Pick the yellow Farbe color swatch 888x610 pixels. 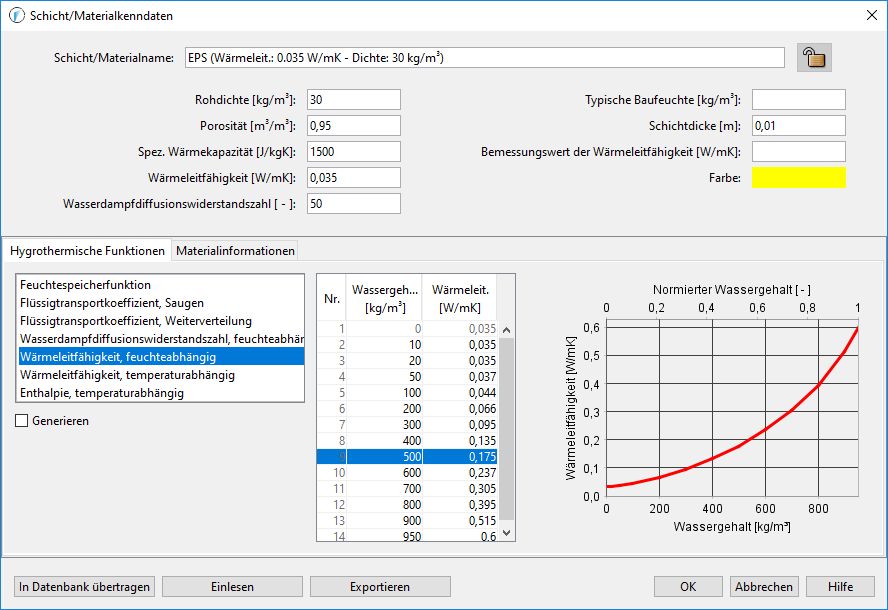(x=798, y=178)
